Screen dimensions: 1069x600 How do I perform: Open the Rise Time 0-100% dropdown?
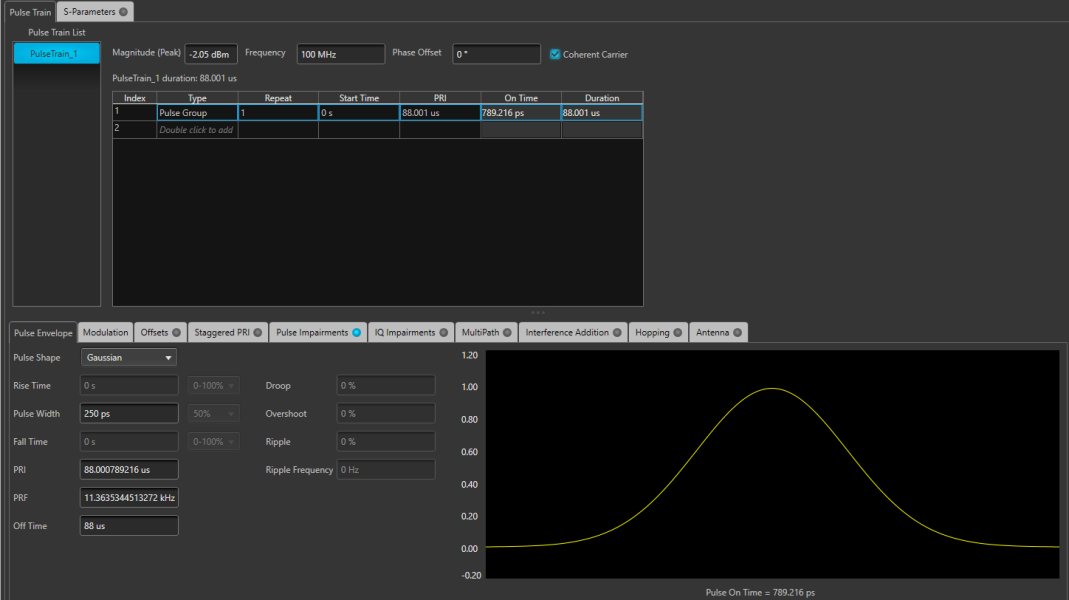(x=213, y=385)
